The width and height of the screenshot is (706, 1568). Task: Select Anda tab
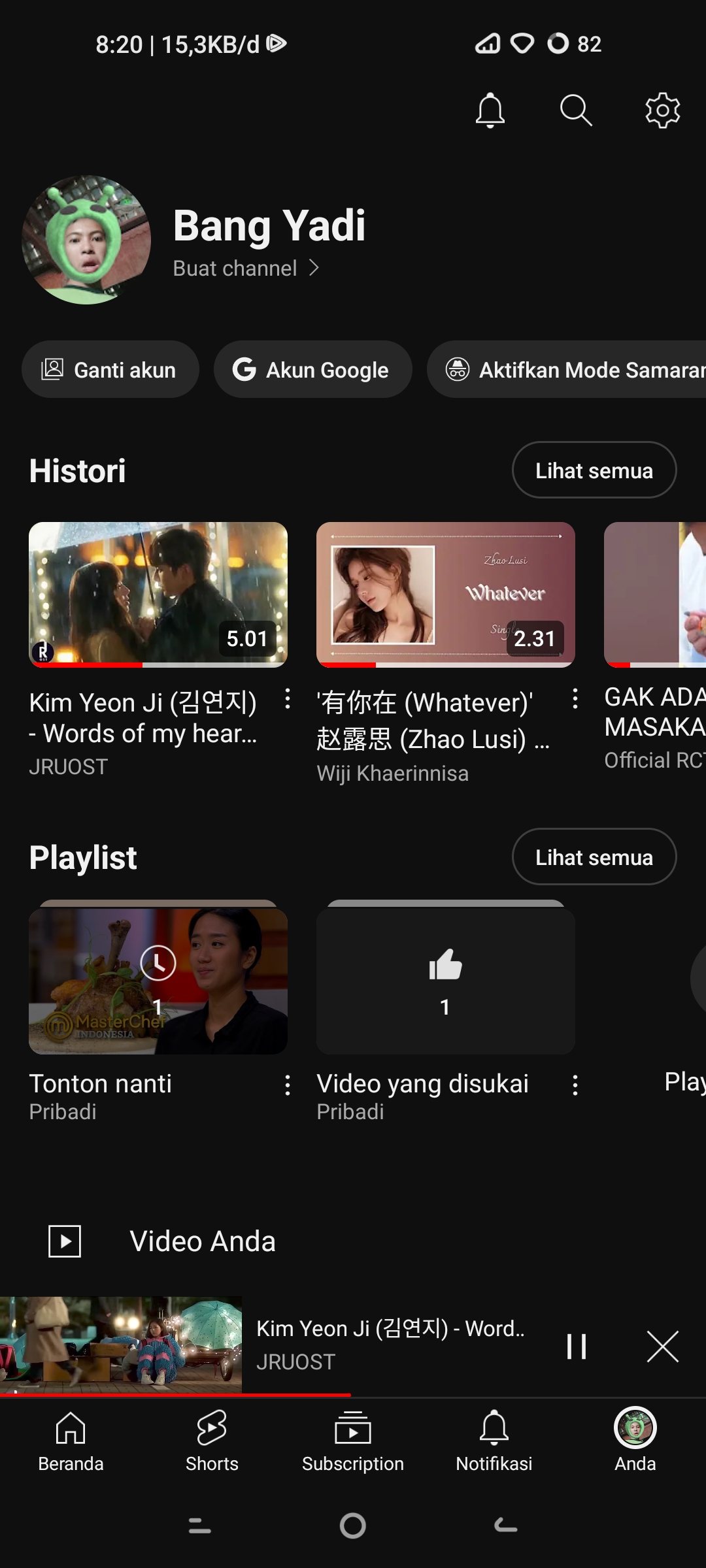click(635, 1441)
